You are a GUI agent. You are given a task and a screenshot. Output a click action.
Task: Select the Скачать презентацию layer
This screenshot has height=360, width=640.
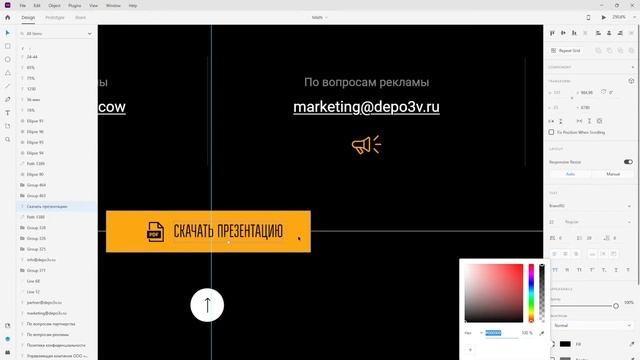click(56, 207)
